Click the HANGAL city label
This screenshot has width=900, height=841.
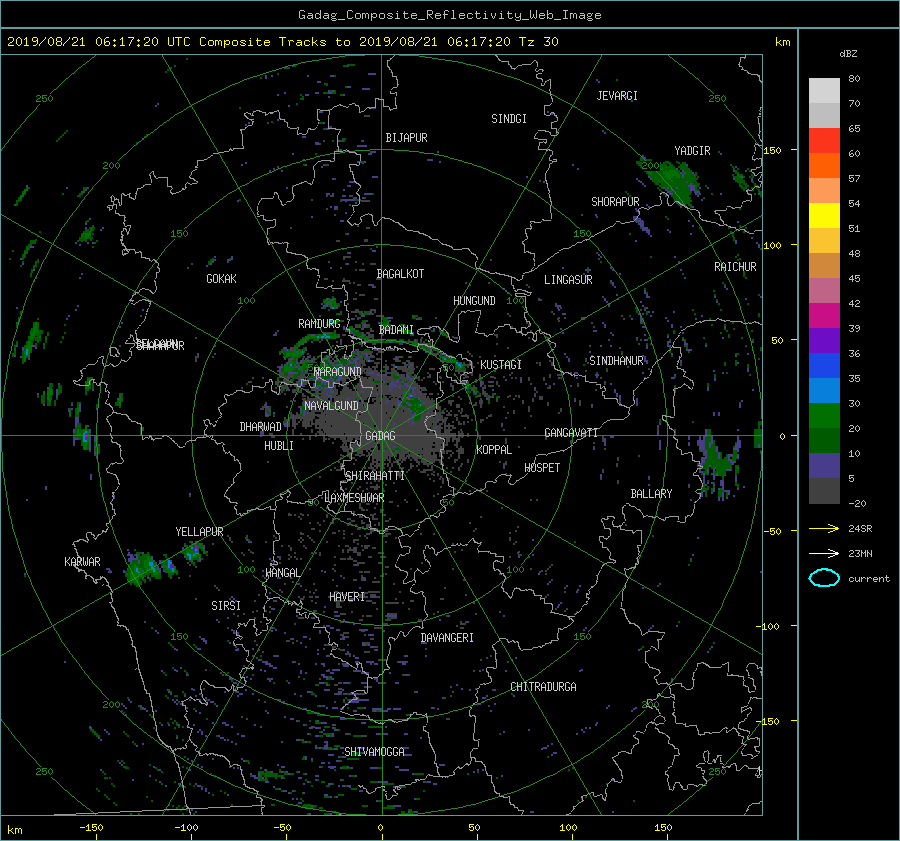[x=282, y=573]
